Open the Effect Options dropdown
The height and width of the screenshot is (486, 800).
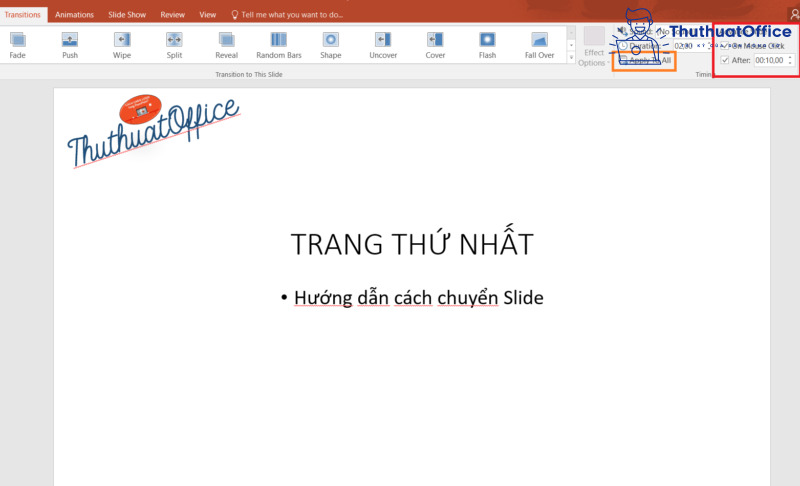click(593, 47)
